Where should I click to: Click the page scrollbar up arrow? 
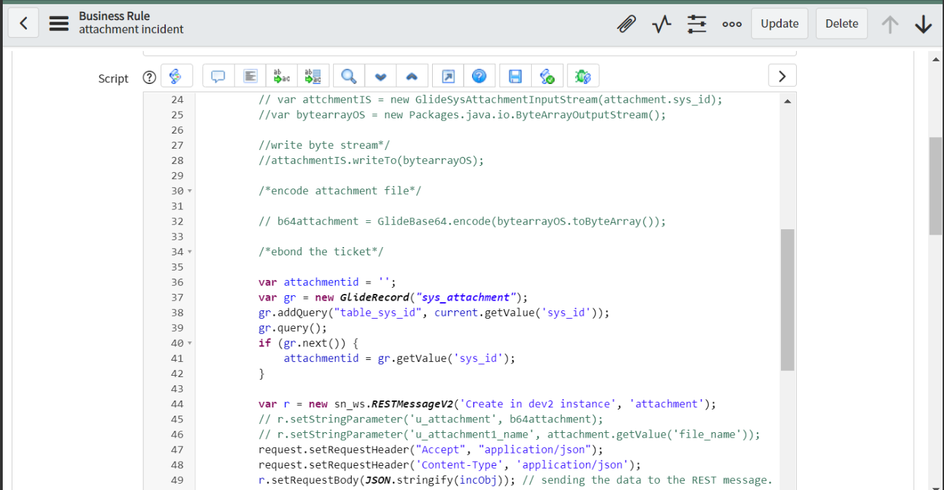pyautogui.click(x=935, y=59)
